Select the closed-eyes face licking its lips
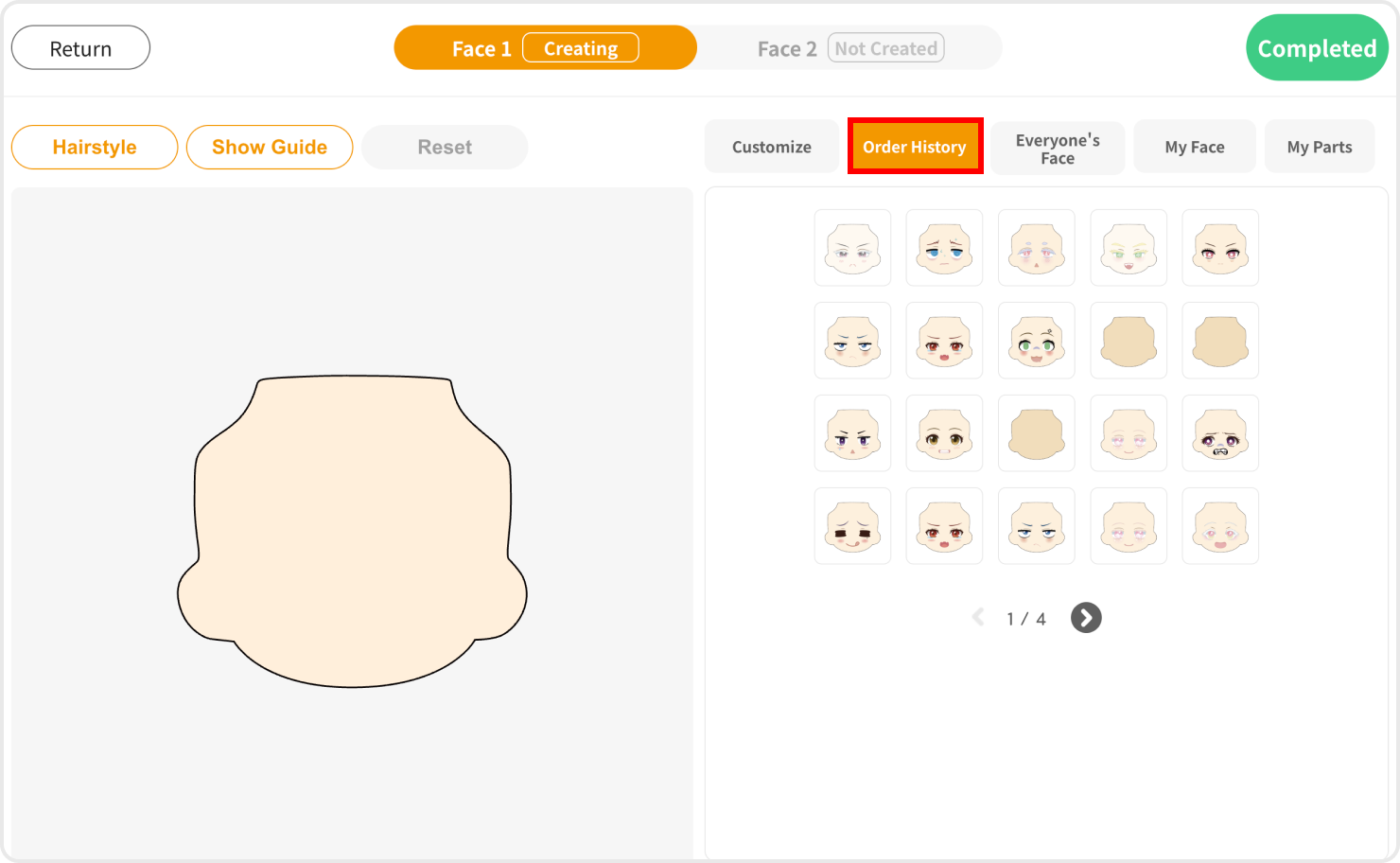The height and width of the screenshot is (863, 1400). 852,526
